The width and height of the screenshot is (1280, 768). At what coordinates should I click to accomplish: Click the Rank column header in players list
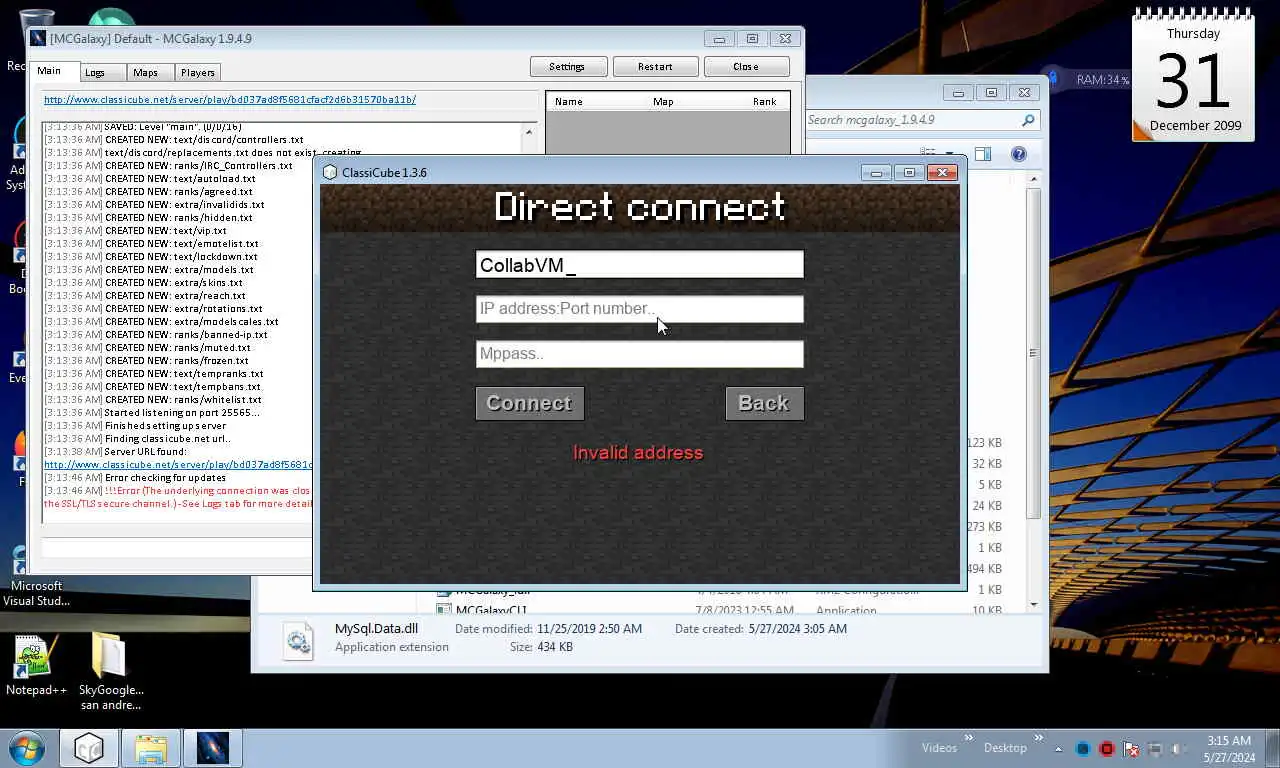click(765, 101)
